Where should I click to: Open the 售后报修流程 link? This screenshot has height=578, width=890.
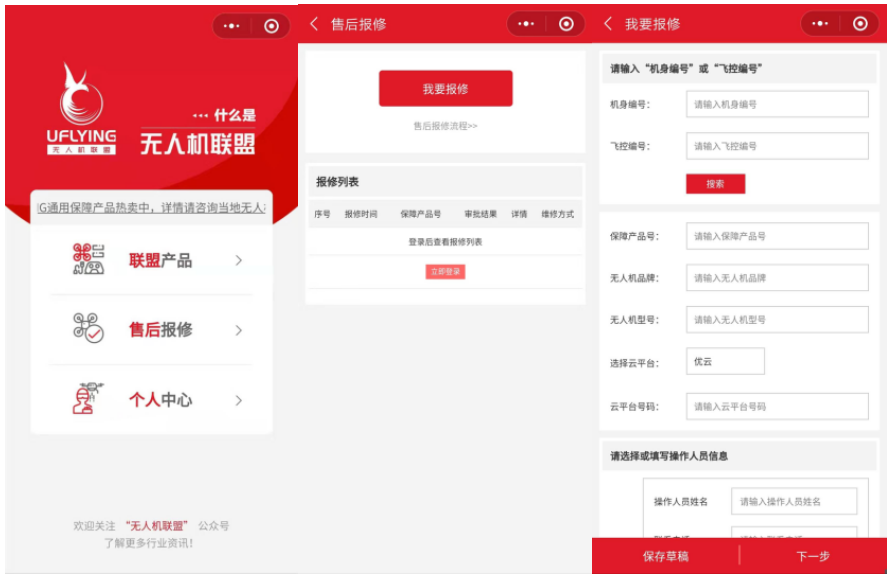click(x=443, y=123)
